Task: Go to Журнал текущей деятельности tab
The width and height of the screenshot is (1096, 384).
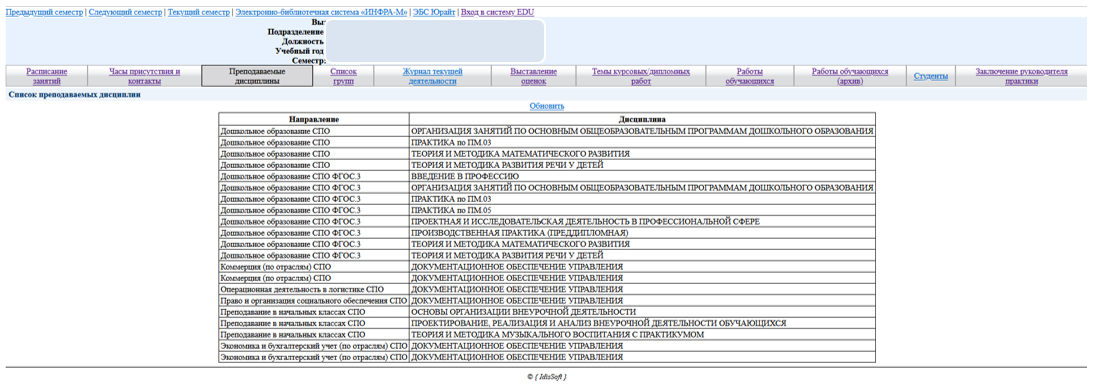Action: click(x=433, y=76)
